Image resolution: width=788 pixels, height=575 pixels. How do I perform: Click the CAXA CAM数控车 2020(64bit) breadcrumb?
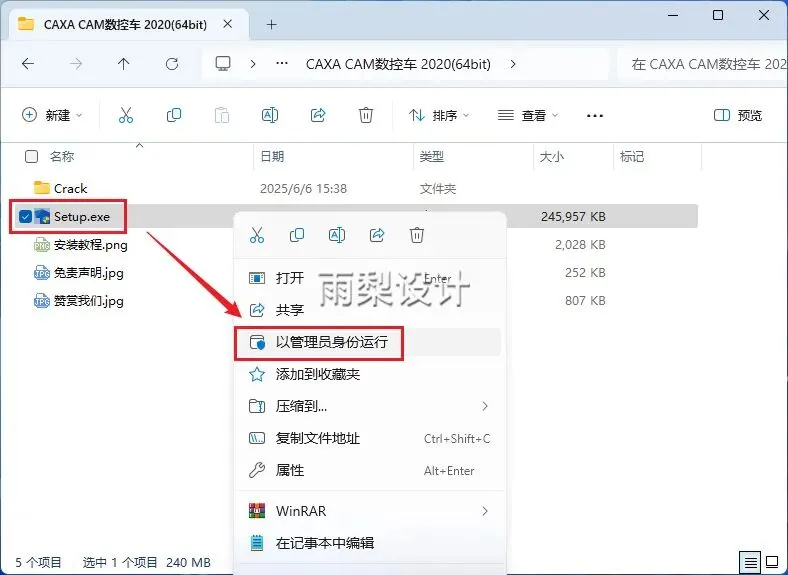coord(398,64)
